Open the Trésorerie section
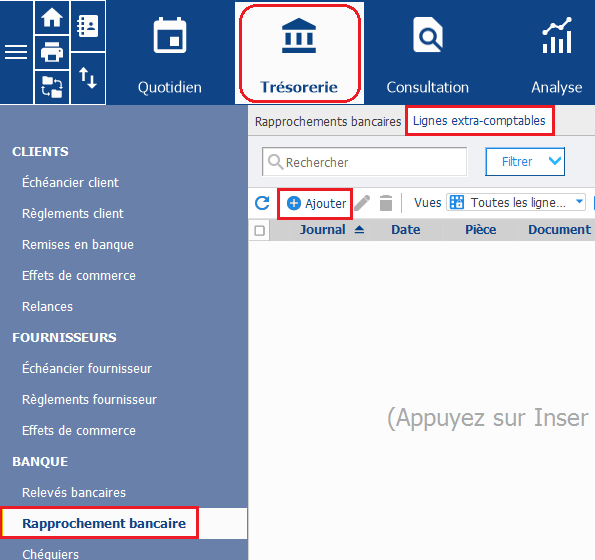 coord(299,53)
